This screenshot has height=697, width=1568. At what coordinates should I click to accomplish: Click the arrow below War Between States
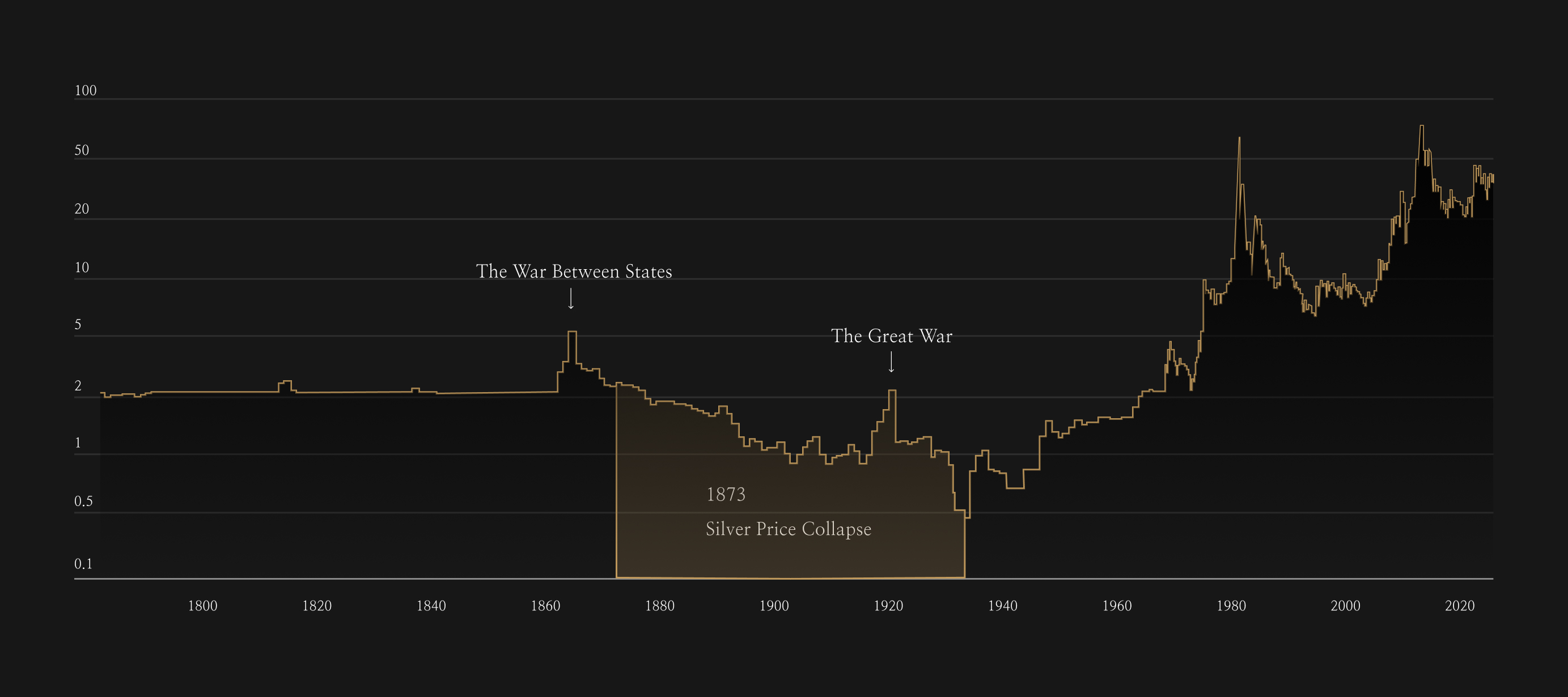(571, 299)
